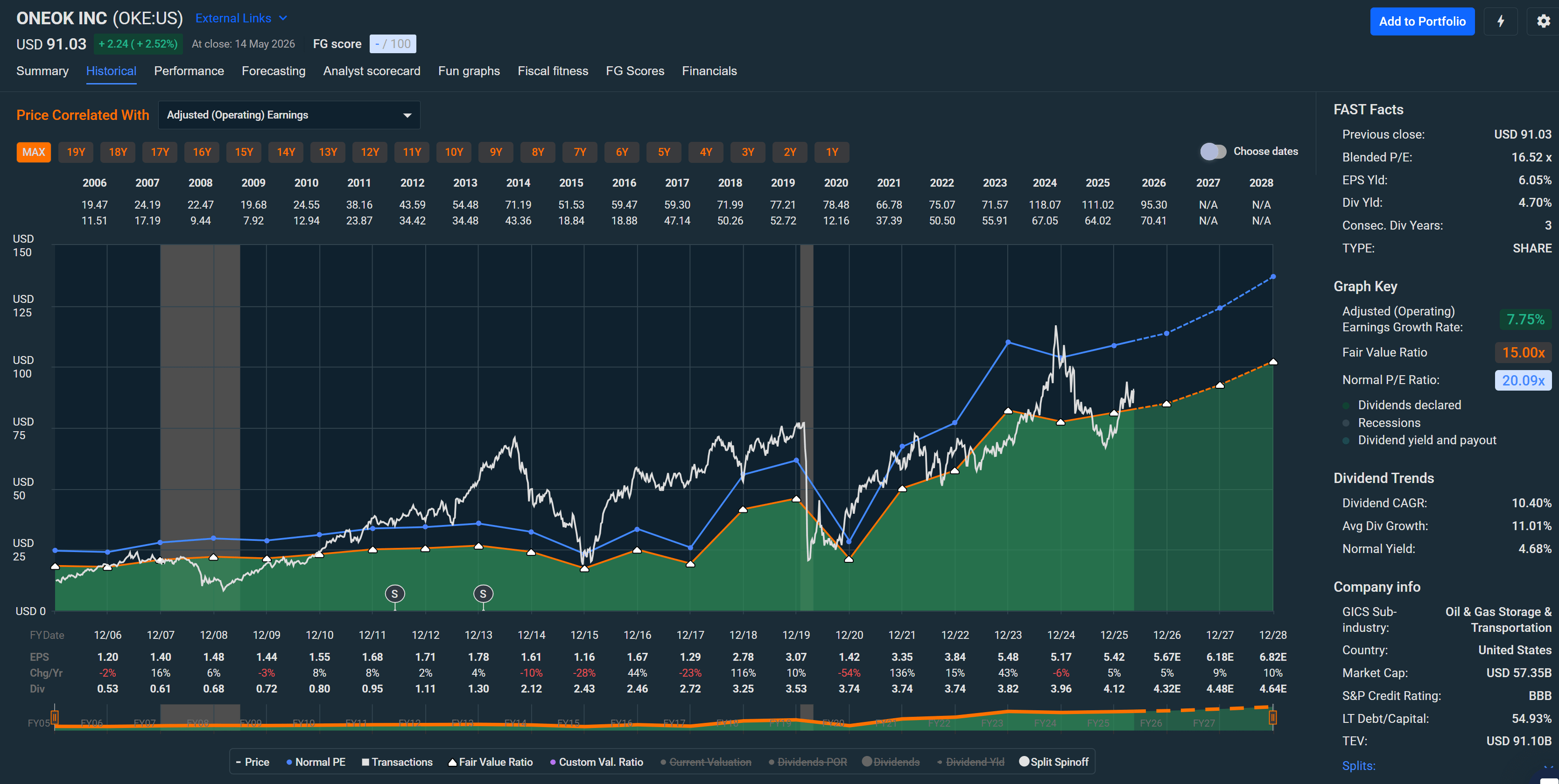Click the Dividend CAGR value 10.40%
Viewport: 1559px width, 784px height.
tap(1531, 504)
